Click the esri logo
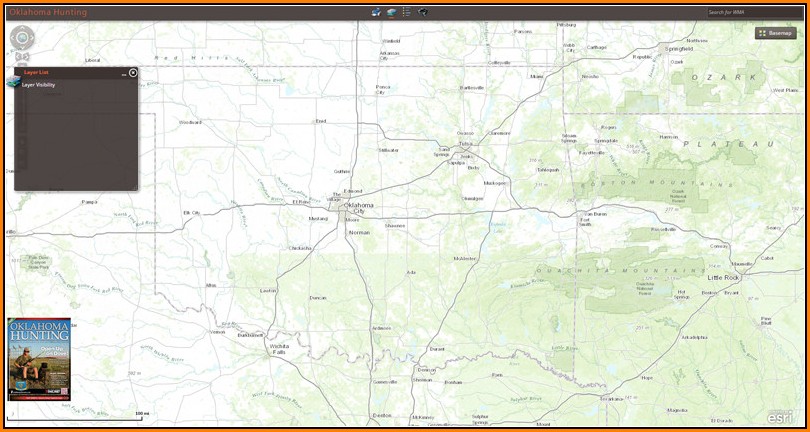 point(778,416)
